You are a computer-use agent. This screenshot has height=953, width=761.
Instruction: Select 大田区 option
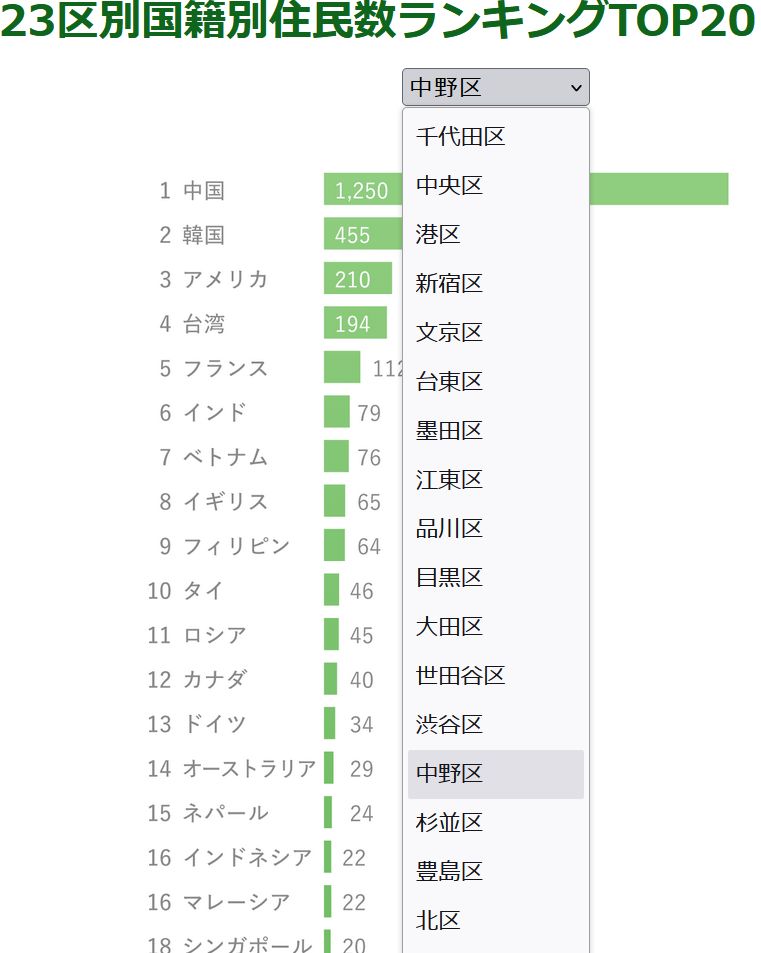pyautogui.click(x=495, y=627)
